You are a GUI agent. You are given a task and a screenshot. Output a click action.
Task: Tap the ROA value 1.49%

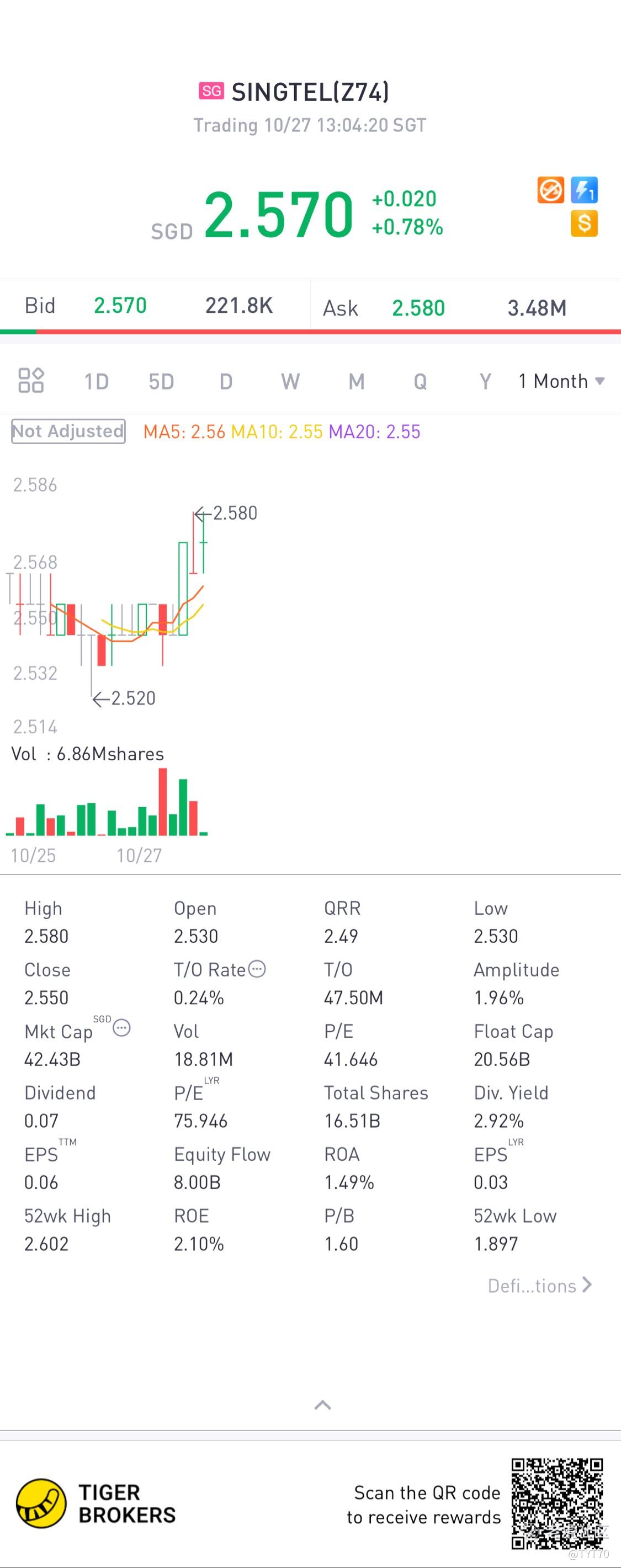[349, 1182]
